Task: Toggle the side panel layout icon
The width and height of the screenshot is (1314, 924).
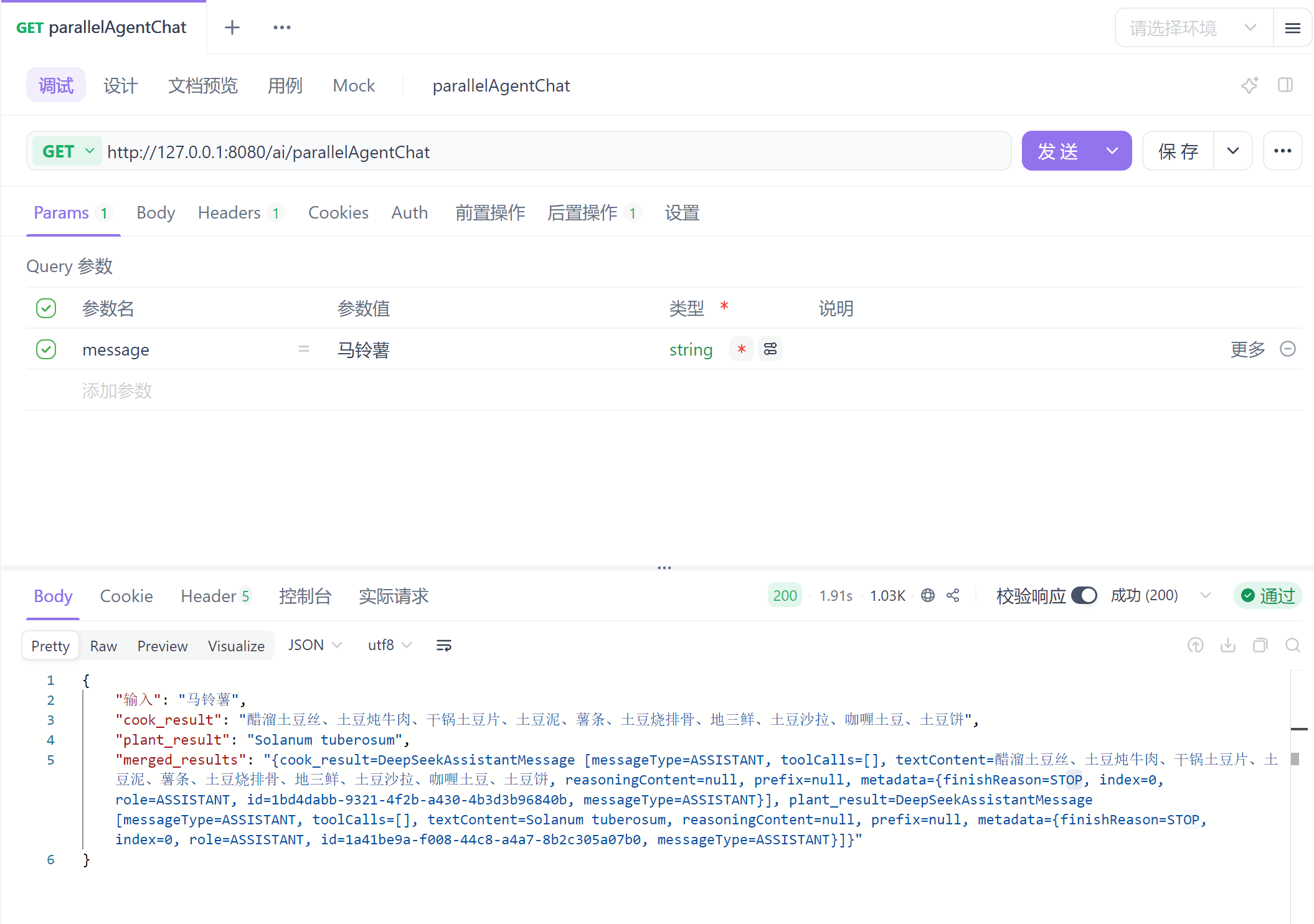Action: click(x=1285, y=85)
